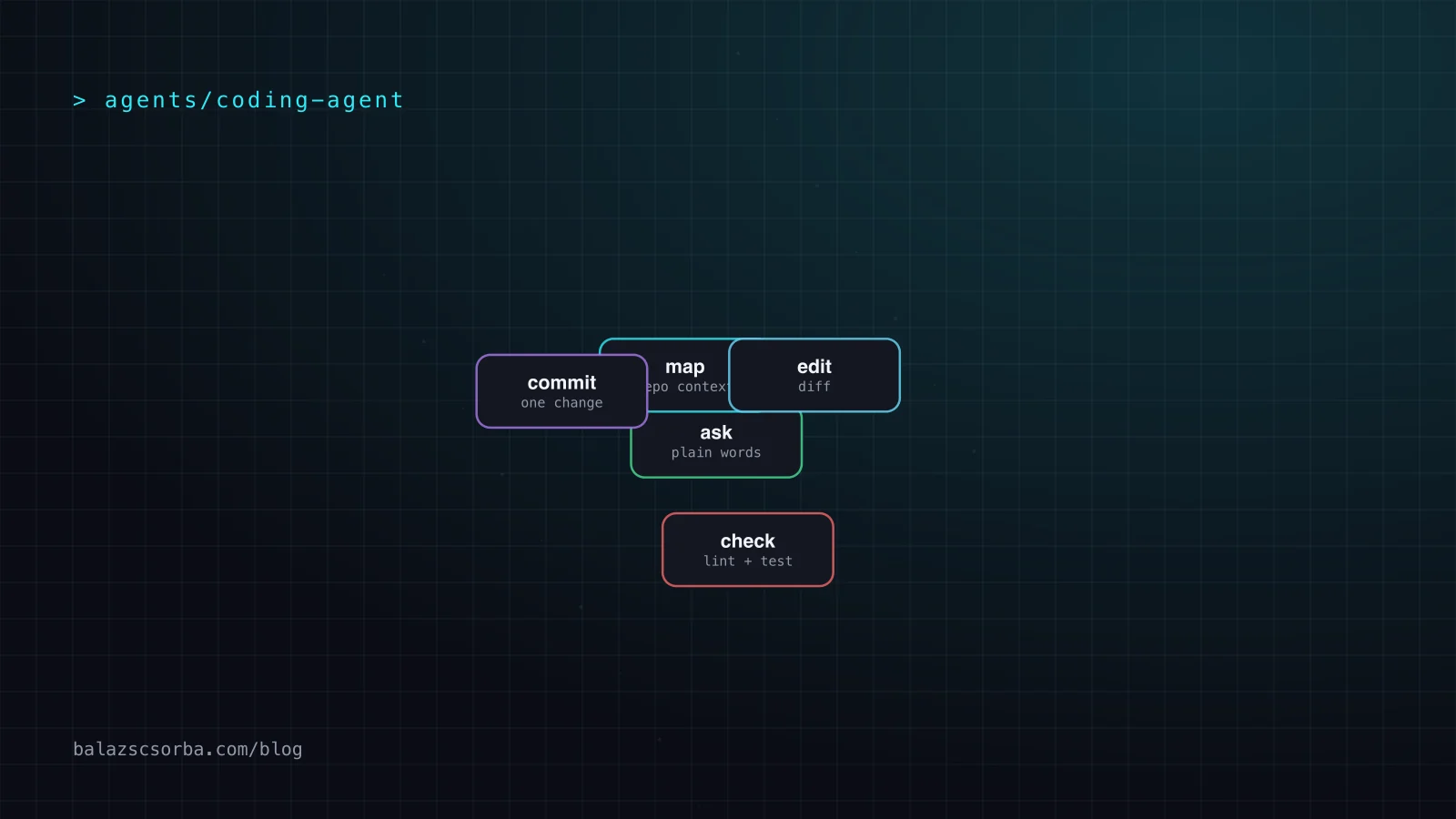
Task: Click the "one change" caption under commit
Action: pos(561,403)
